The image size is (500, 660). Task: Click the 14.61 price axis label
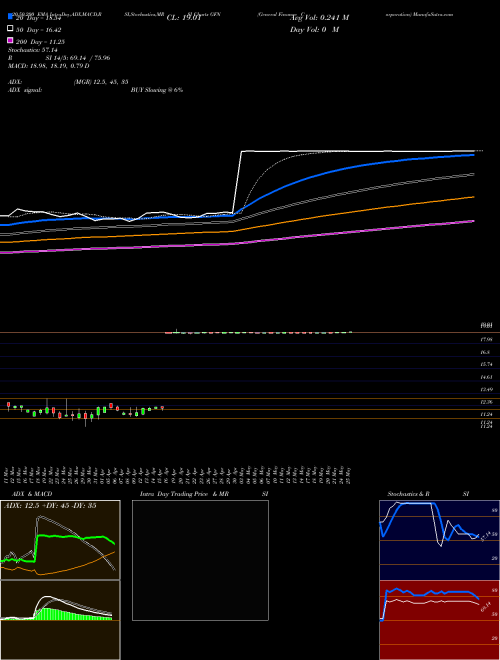(487, 377)
